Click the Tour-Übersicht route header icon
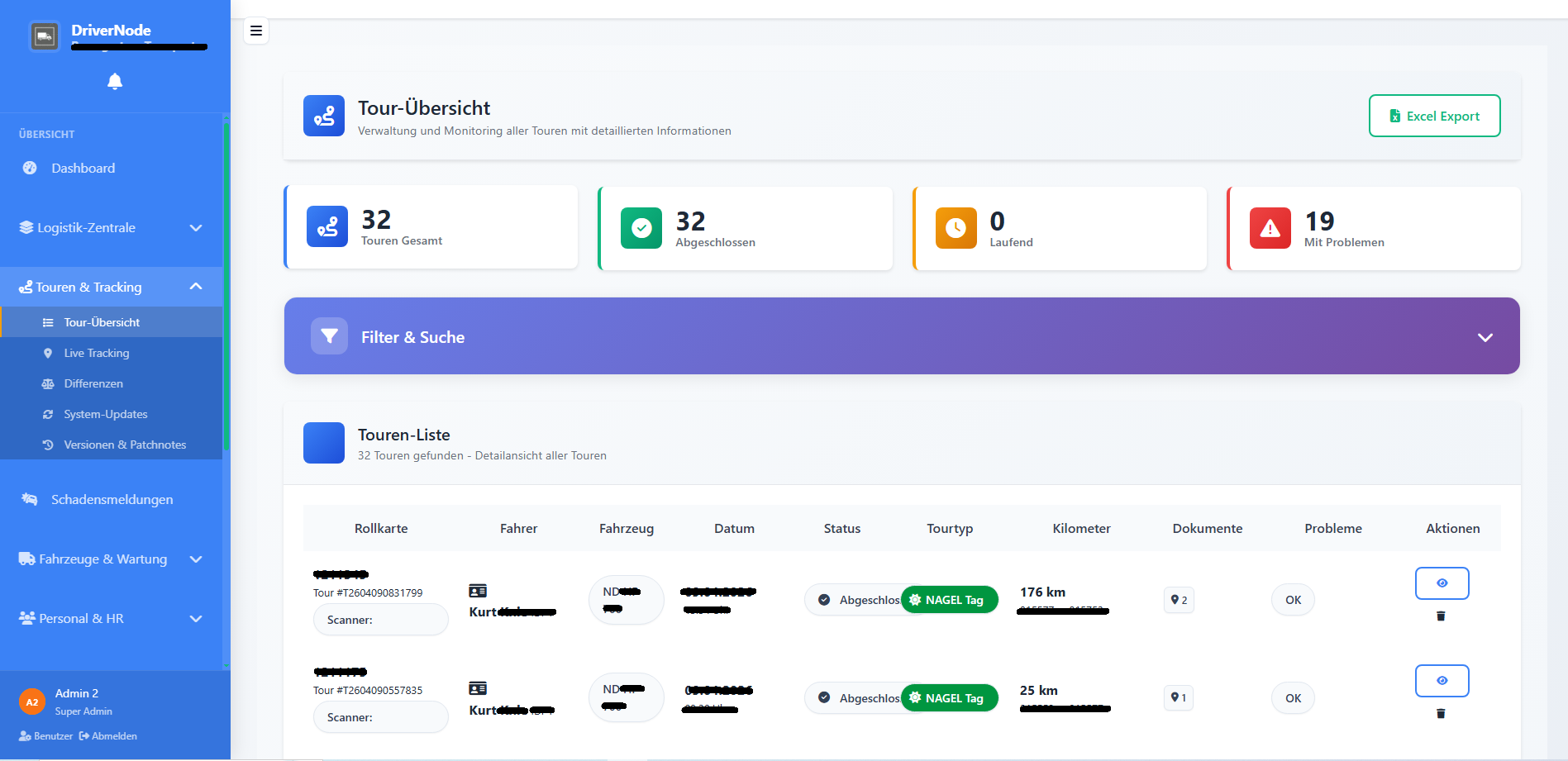The image size is (1568, 761). 324,116
